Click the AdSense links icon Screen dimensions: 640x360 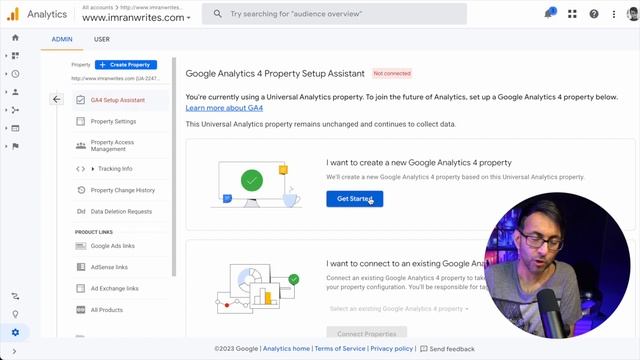(x=81, y=267)
